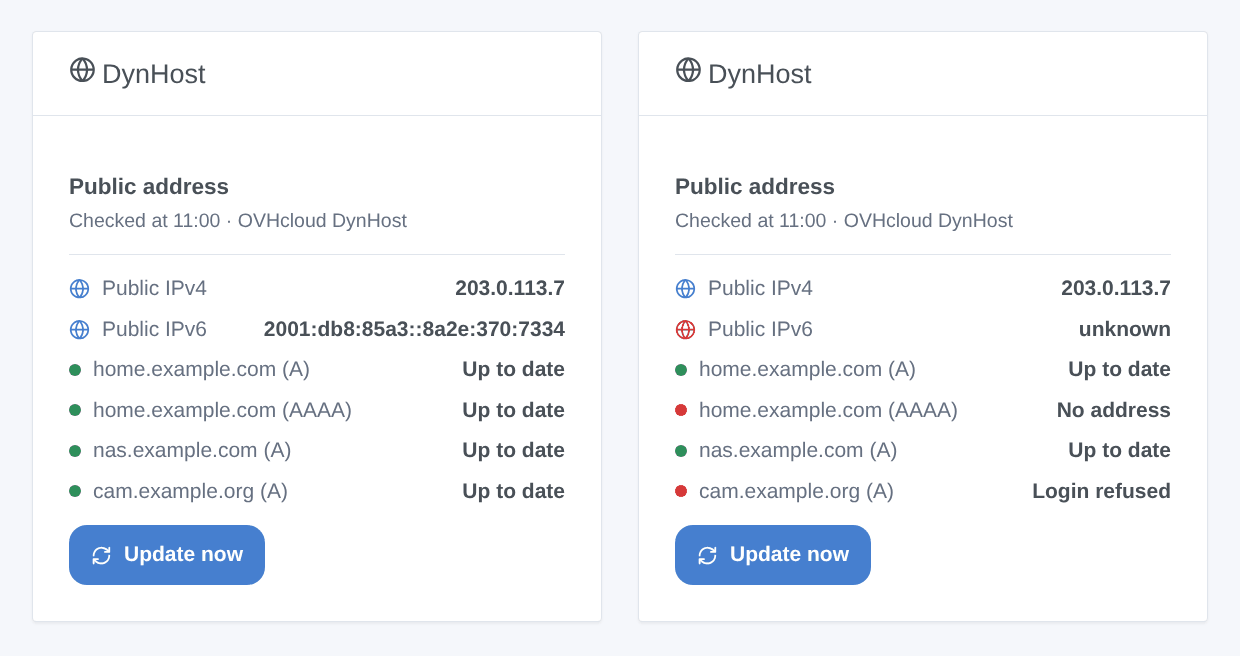Click globe icon in right card DynHost header
This screenshot has height=656, width=1240.
pyautogui.click(x=688, y=70)
